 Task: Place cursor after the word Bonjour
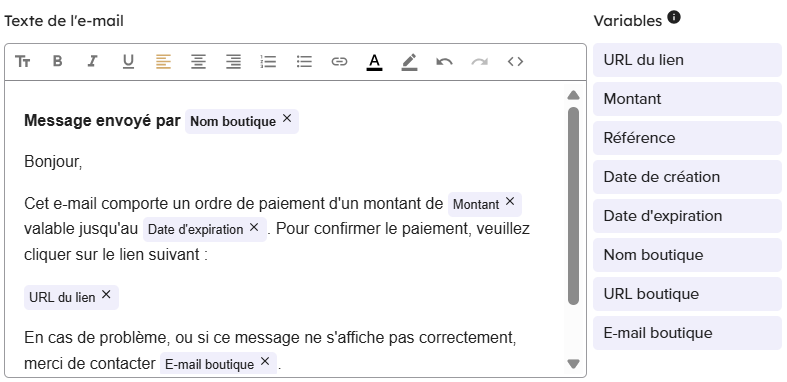coord(82,162)
